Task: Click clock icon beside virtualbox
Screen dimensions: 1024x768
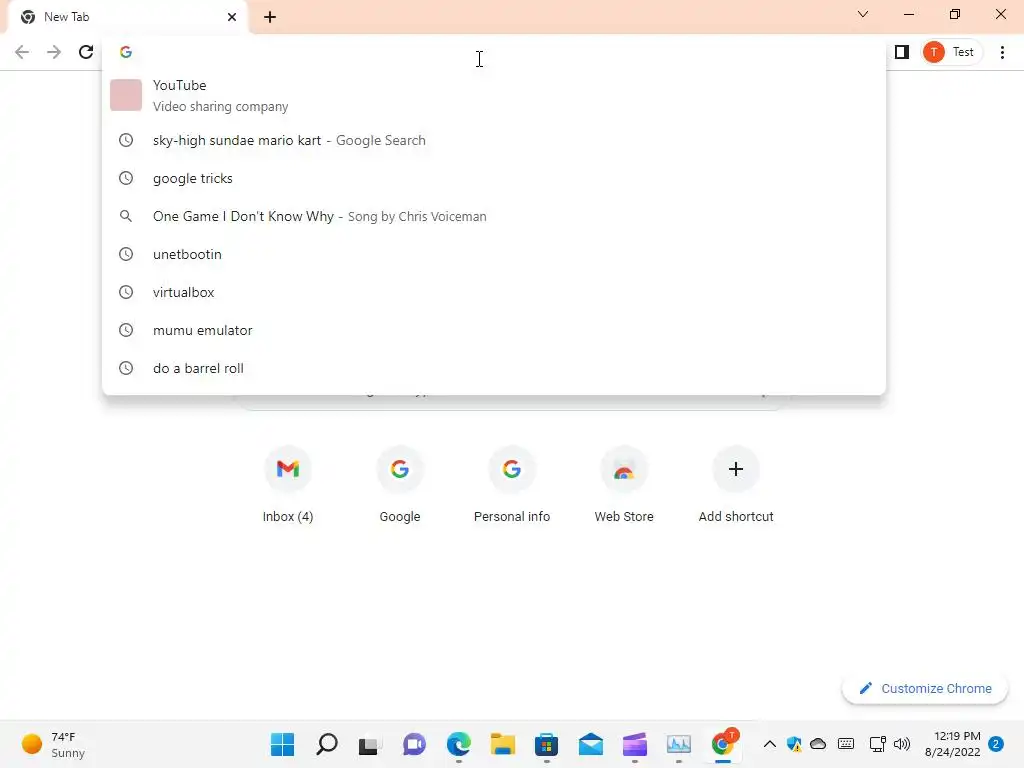Action: click(x=126, y=292)
